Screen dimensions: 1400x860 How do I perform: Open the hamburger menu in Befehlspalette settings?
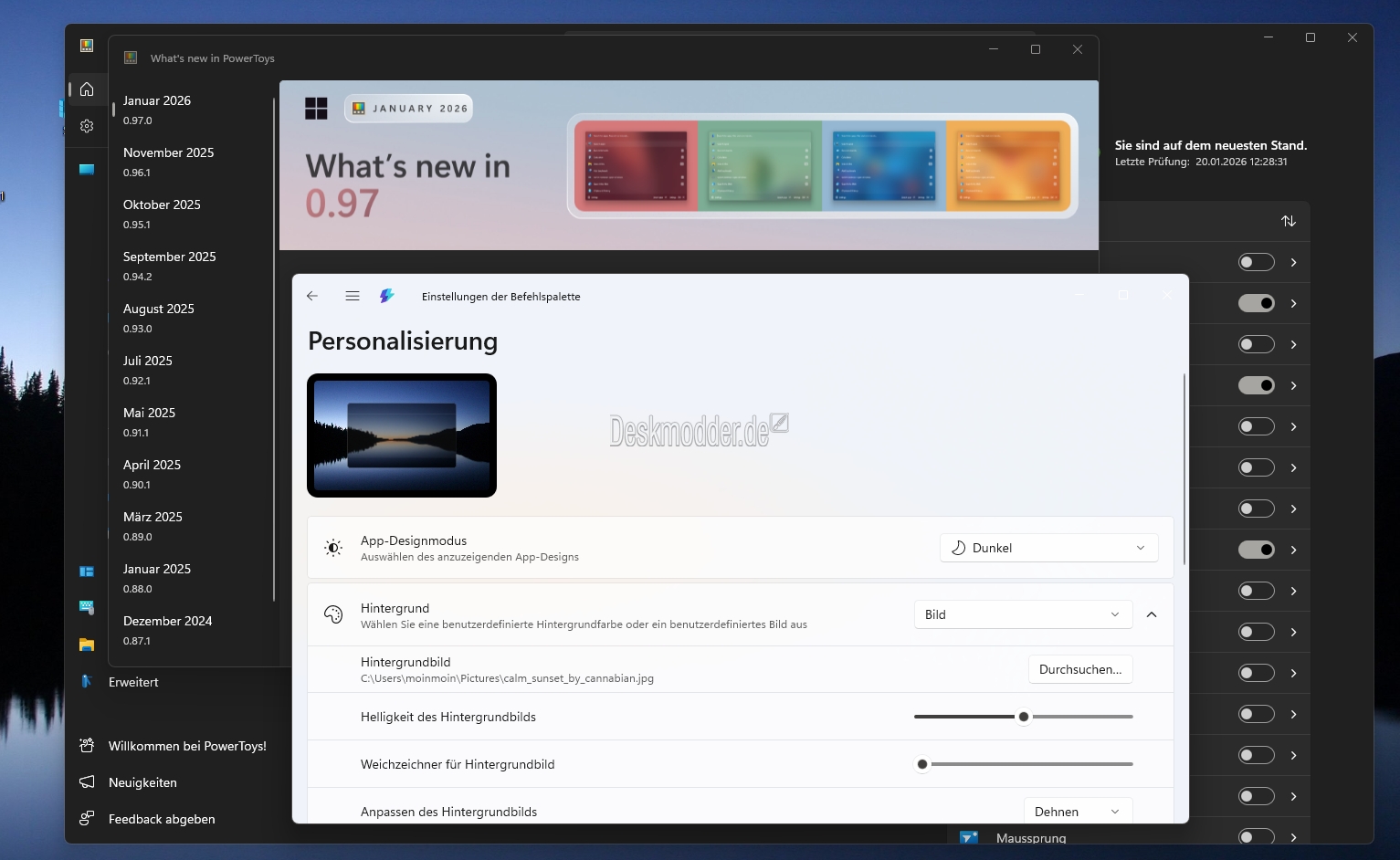click(x=353, y=296)
